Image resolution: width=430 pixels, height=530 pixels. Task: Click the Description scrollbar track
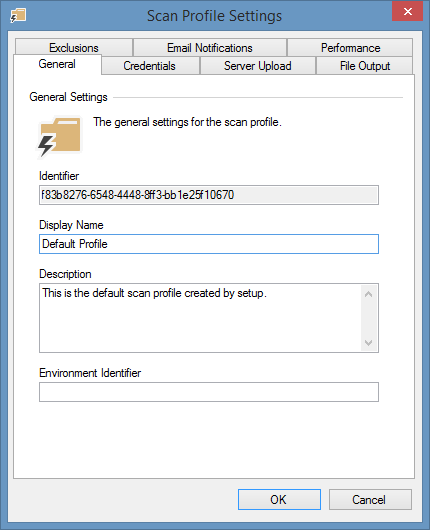pos(368,318)
